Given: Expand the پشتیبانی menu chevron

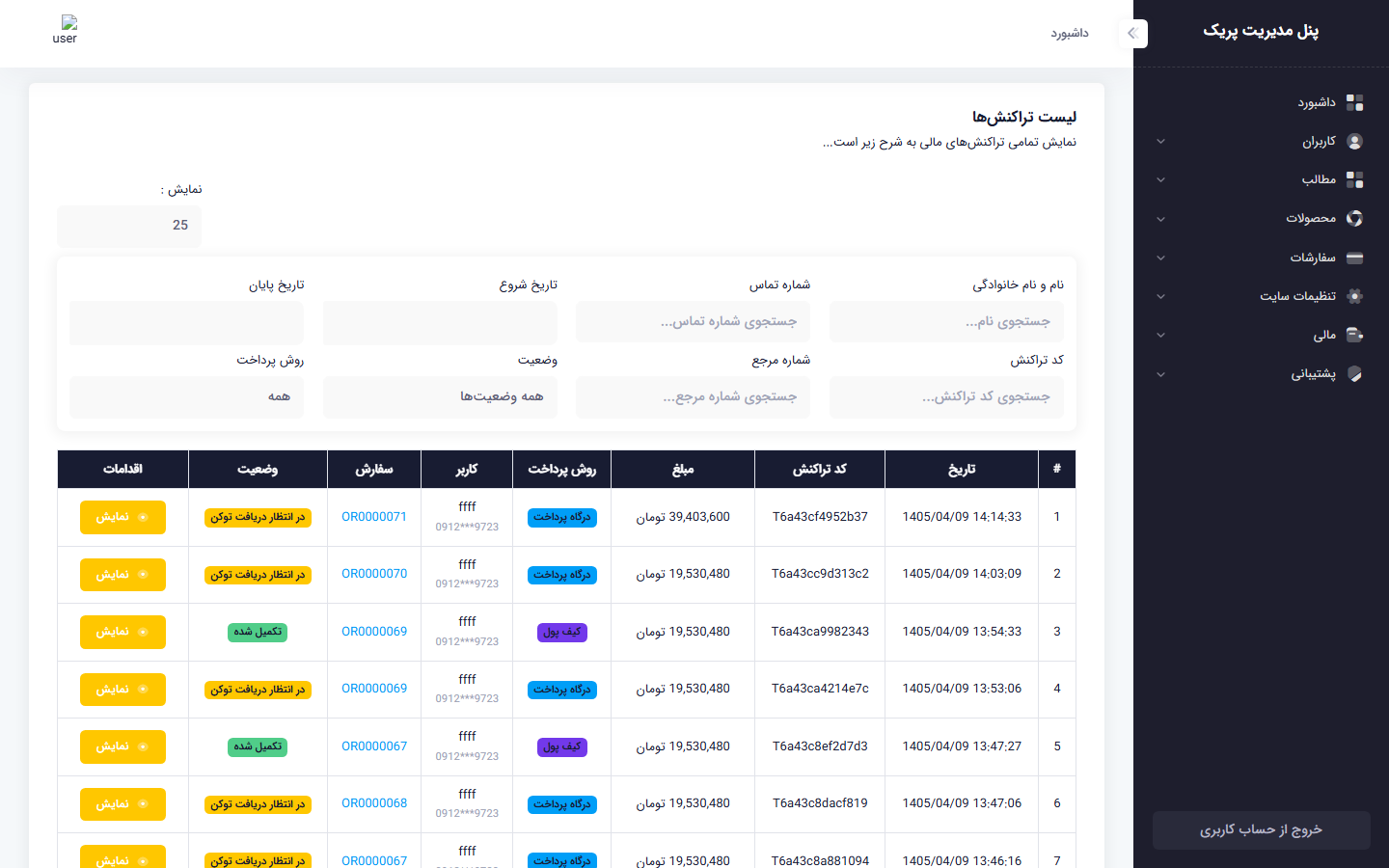Looking at the screenshot, I should pos(1160,373).
